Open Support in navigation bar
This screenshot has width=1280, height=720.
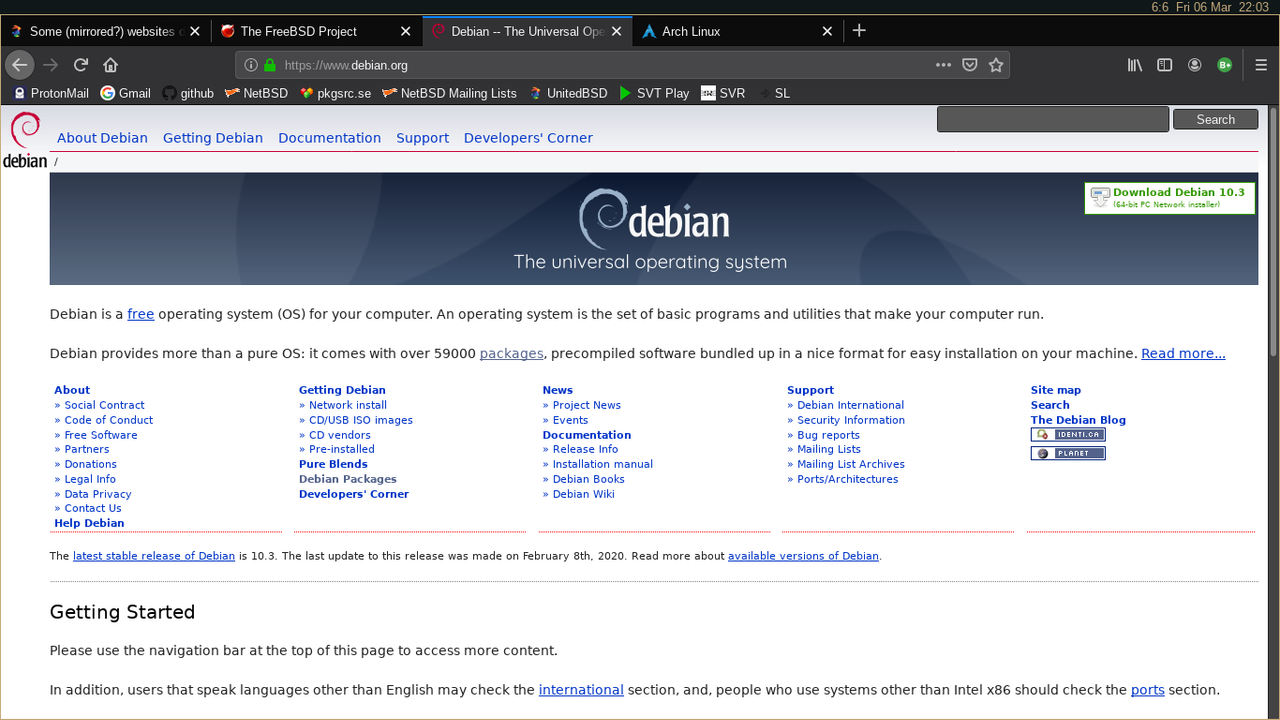click(x=422, y=138)
